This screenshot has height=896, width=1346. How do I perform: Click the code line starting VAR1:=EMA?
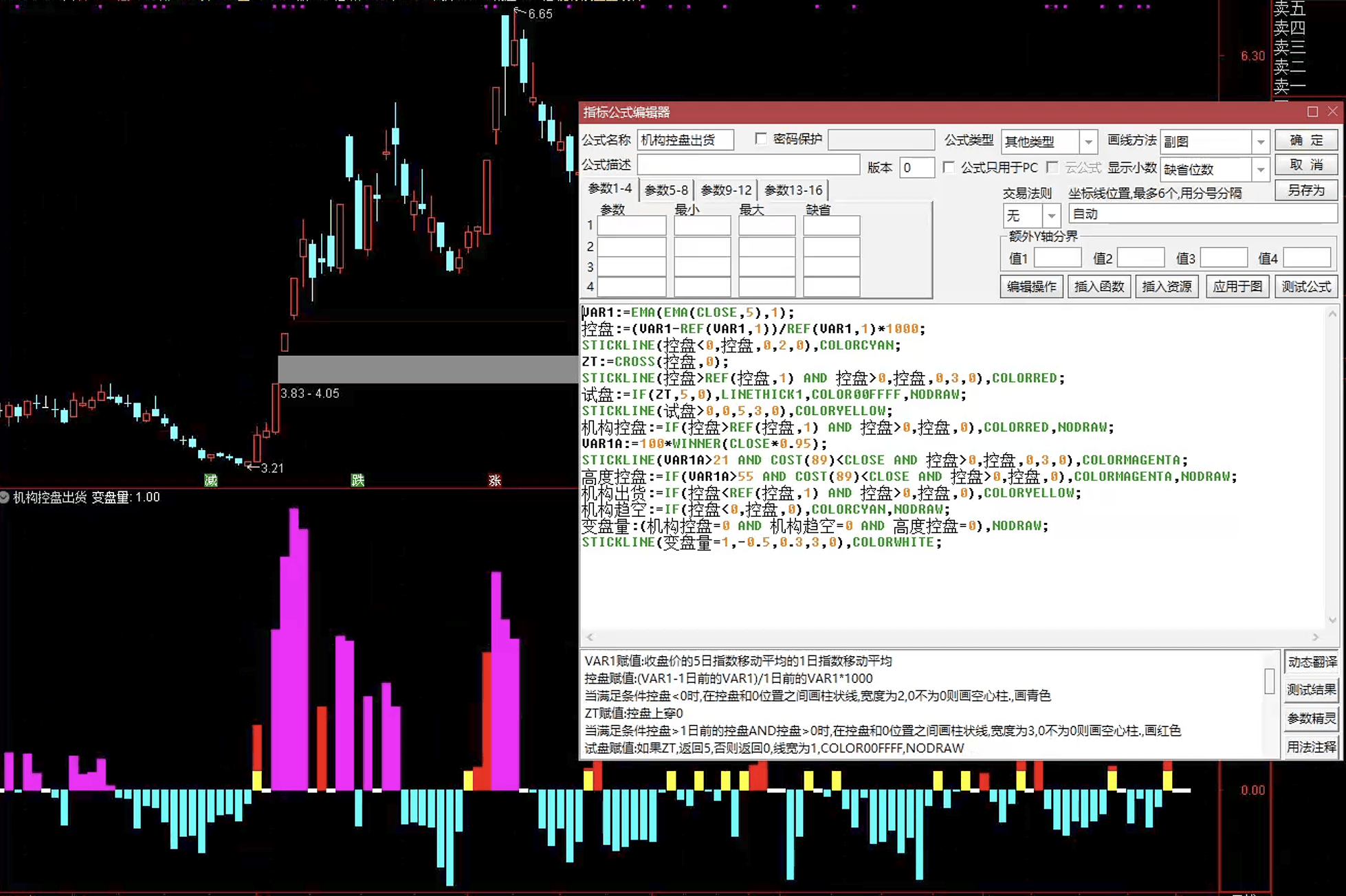(x=688, y=313)
